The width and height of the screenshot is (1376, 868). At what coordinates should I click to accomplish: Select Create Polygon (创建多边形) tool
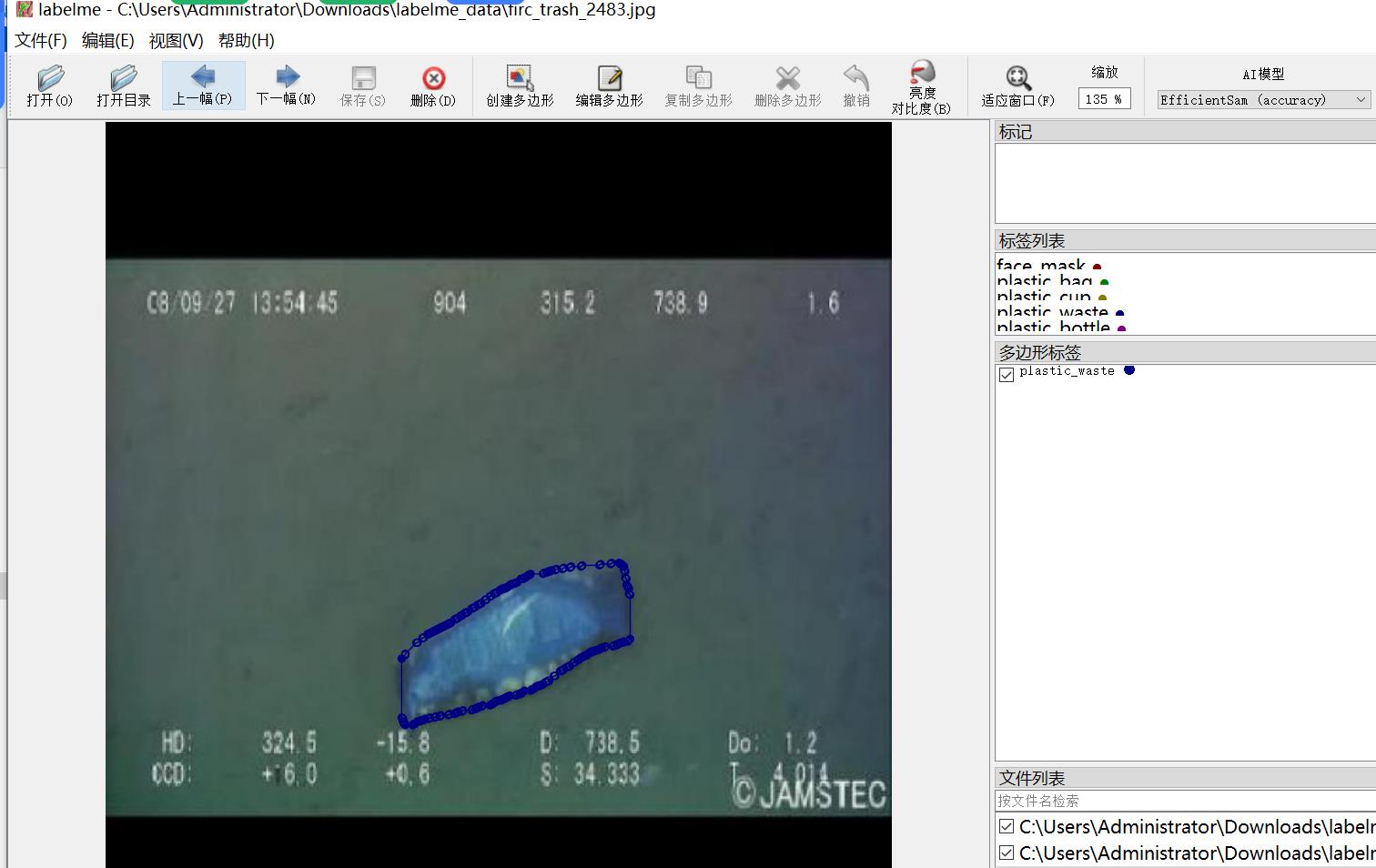coord(520,86)
